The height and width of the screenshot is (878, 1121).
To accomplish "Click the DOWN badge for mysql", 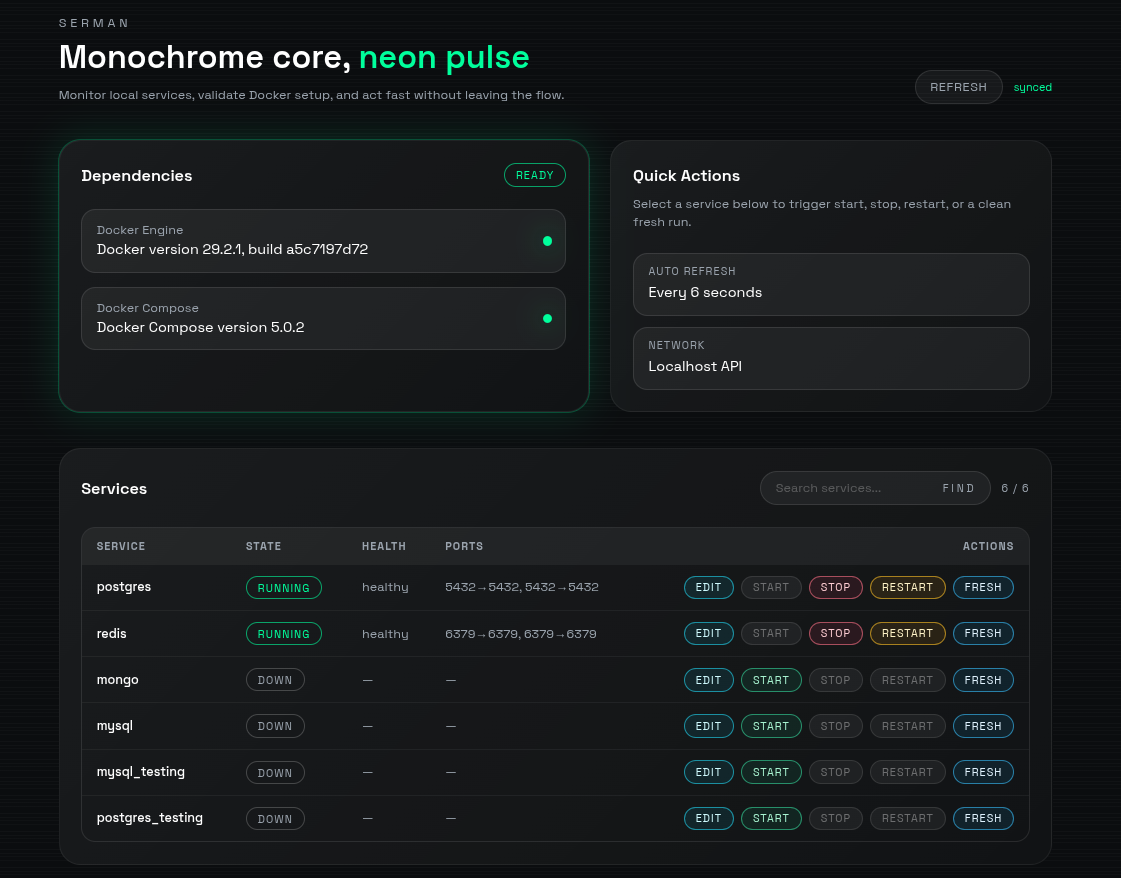I will coord(275,726).
